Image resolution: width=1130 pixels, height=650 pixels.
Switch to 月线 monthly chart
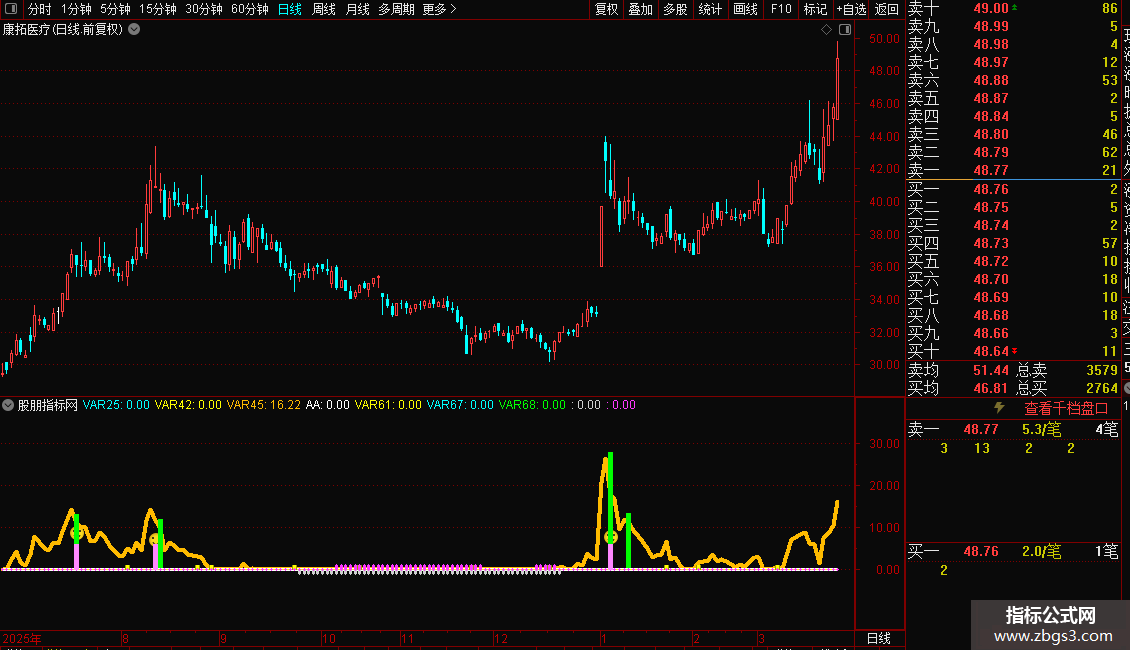[x=357, y=9]
